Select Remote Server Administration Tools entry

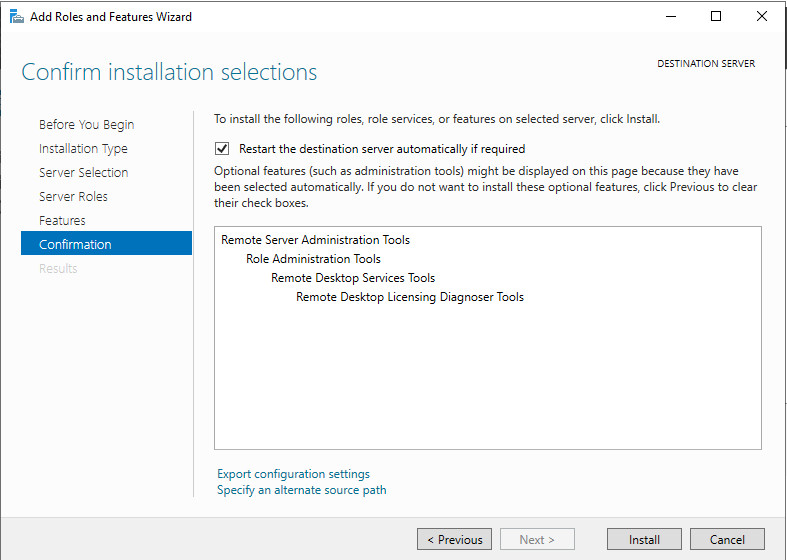tap(315, 240)
